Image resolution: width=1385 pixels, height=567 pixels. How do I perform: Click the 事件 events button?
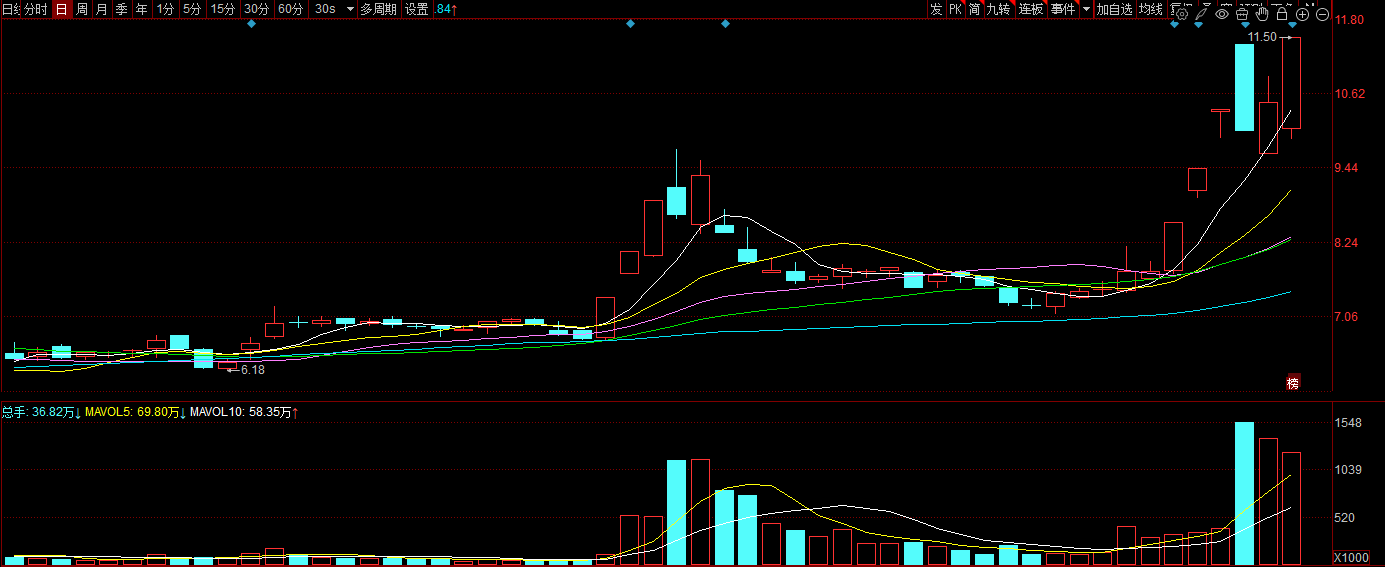1063,9
